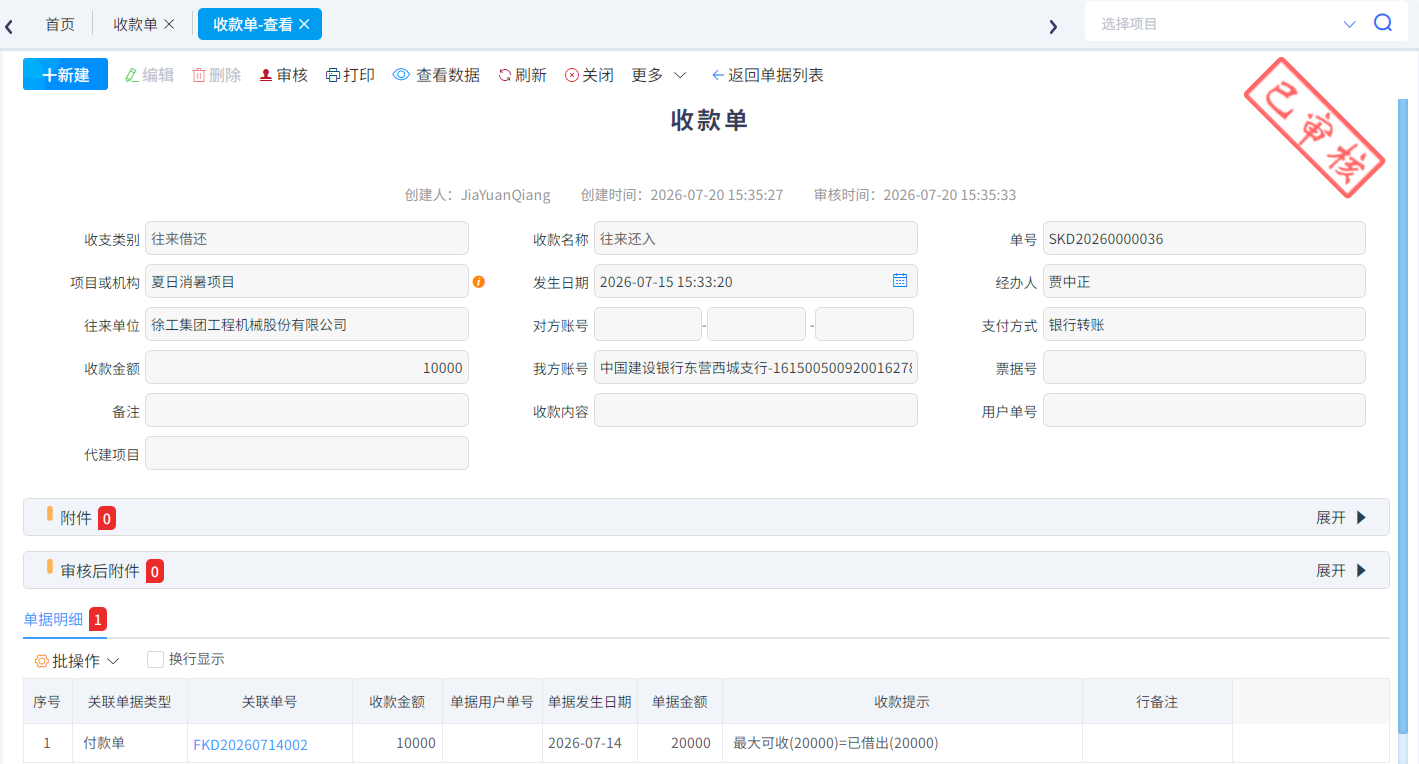
Task: Click the 我方账号 field
Action: [756, 367]
